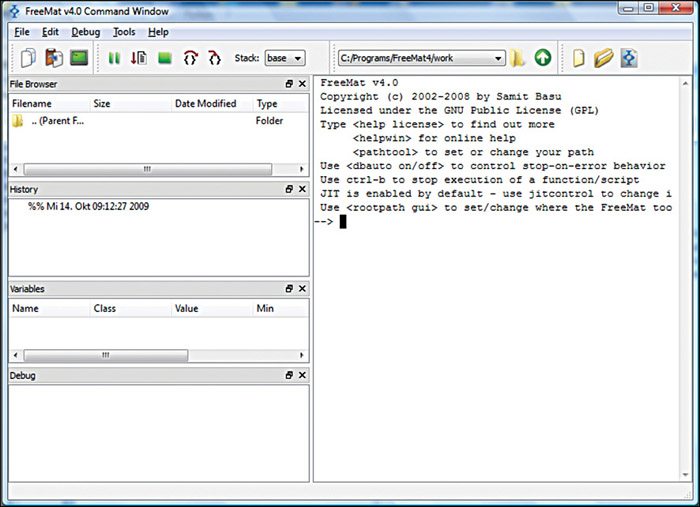Viewport: 700px width, 507px height.
Task: Close the File Browser panel
Action: tap(302, 84)
